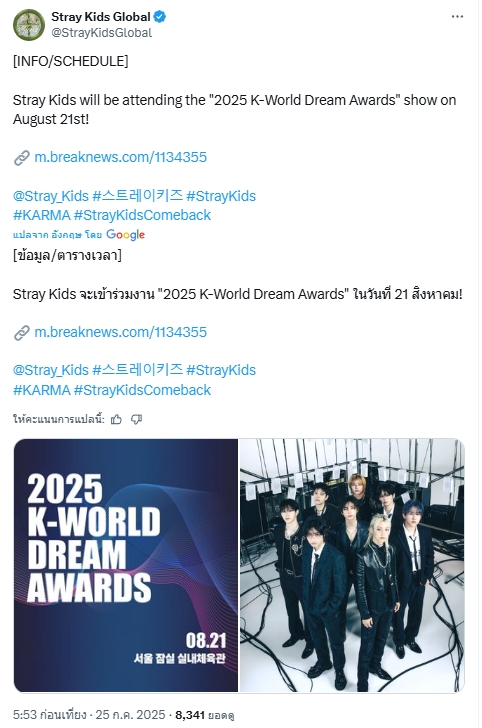The width and height of the screenshot is (482, 728).
Task: Click the Google logo in translation credit
Action: (125, 235)
